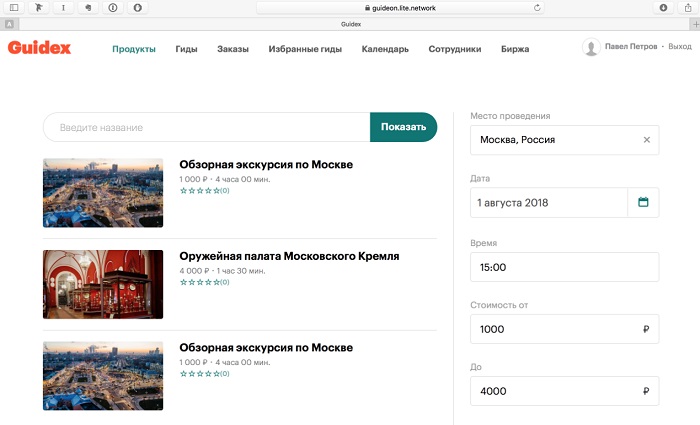Open the Избранные гиды page

coord(305,48)
